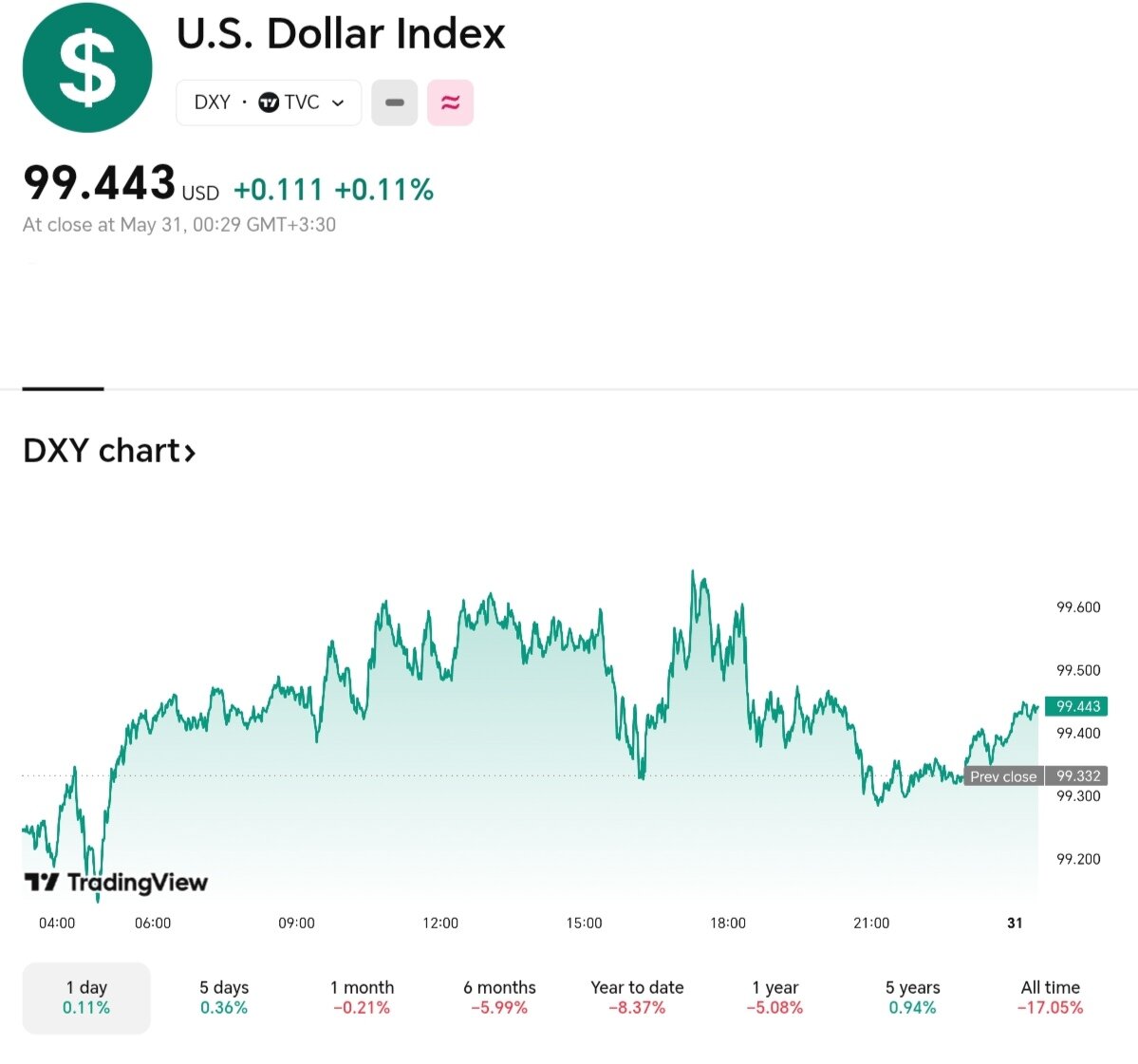Open the DXY TVC symbol dropdown
1138x1064 pixels.
click(269, 103)
